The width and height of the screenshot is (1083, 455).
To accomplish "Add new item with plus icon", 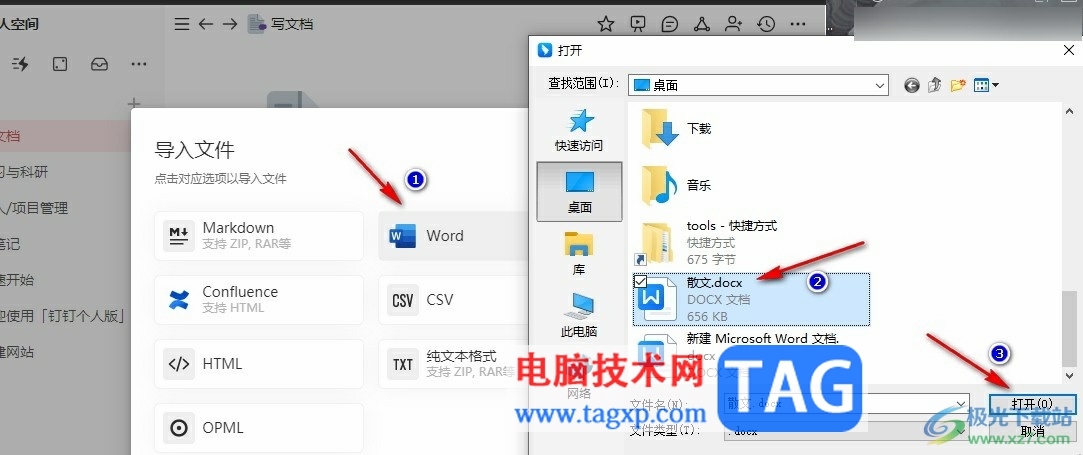I will coord(135,104).
